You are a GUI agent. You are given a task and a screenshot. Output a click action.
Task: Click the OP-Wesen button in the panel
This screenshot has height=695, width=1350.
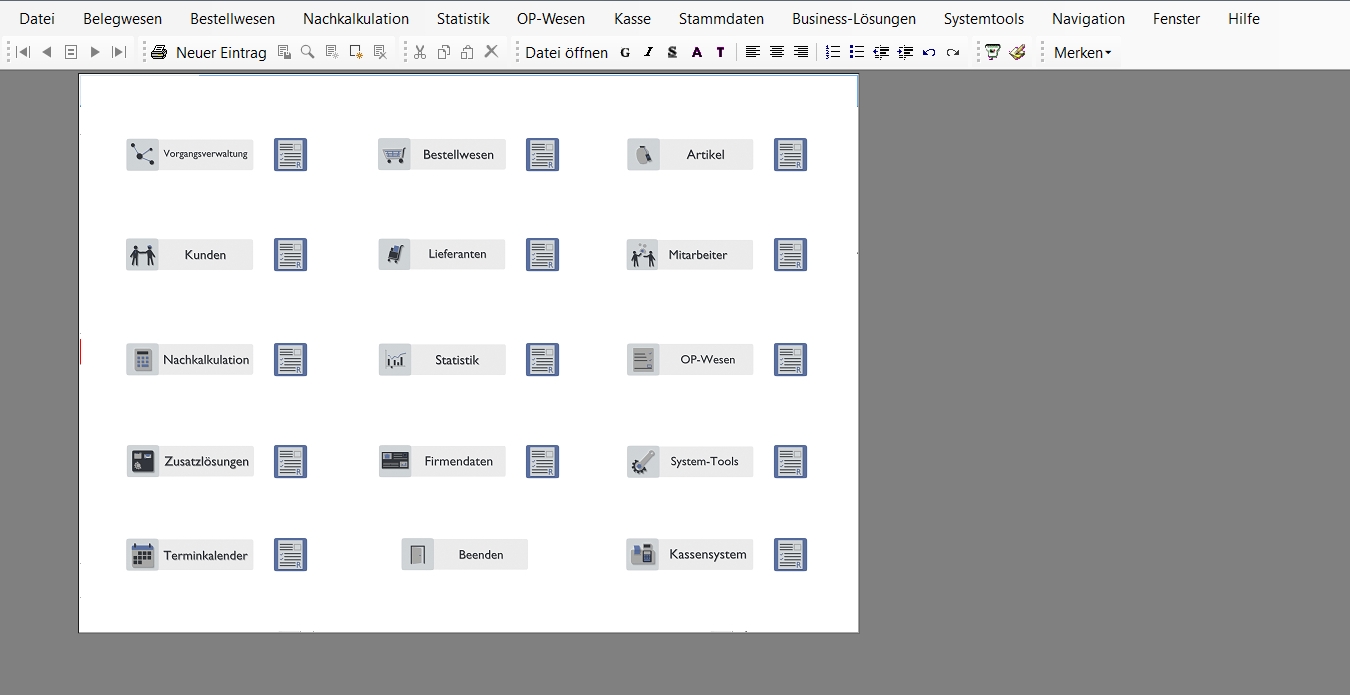[690, 359]
